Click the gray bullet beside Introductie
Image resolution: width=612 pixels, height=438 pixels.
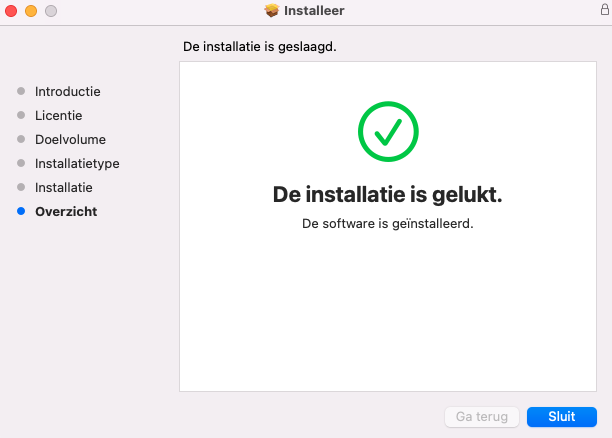(x=21, y=91)
